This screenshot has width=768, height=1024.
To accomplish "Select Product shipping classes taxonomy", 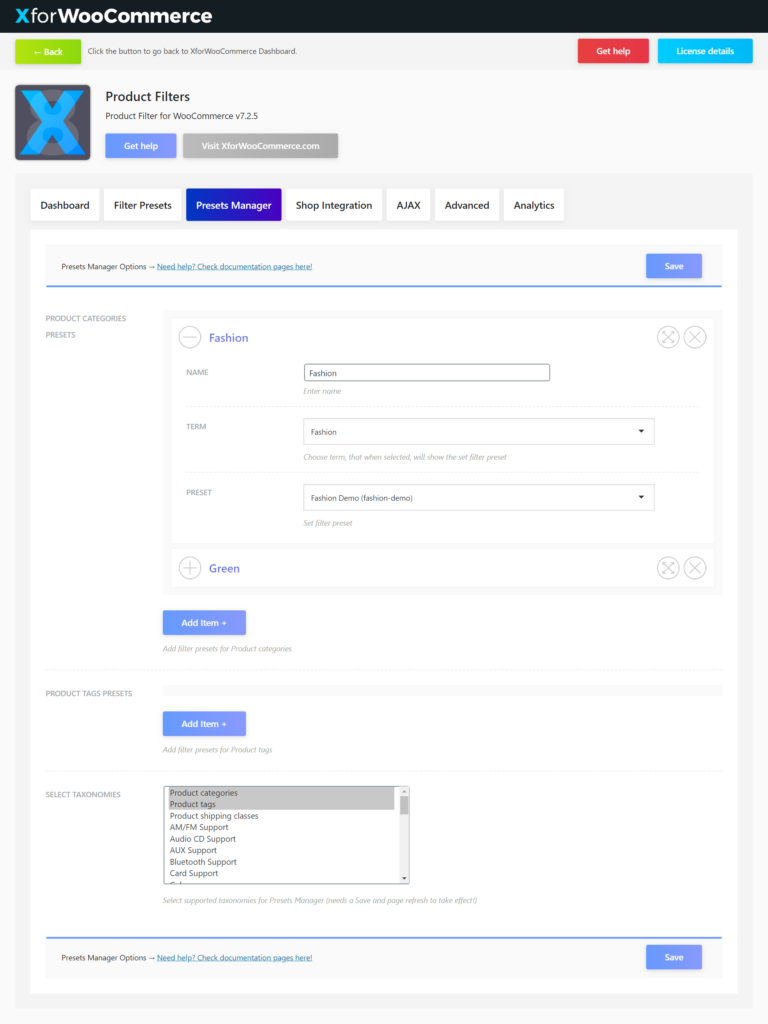I will (281, 816).
